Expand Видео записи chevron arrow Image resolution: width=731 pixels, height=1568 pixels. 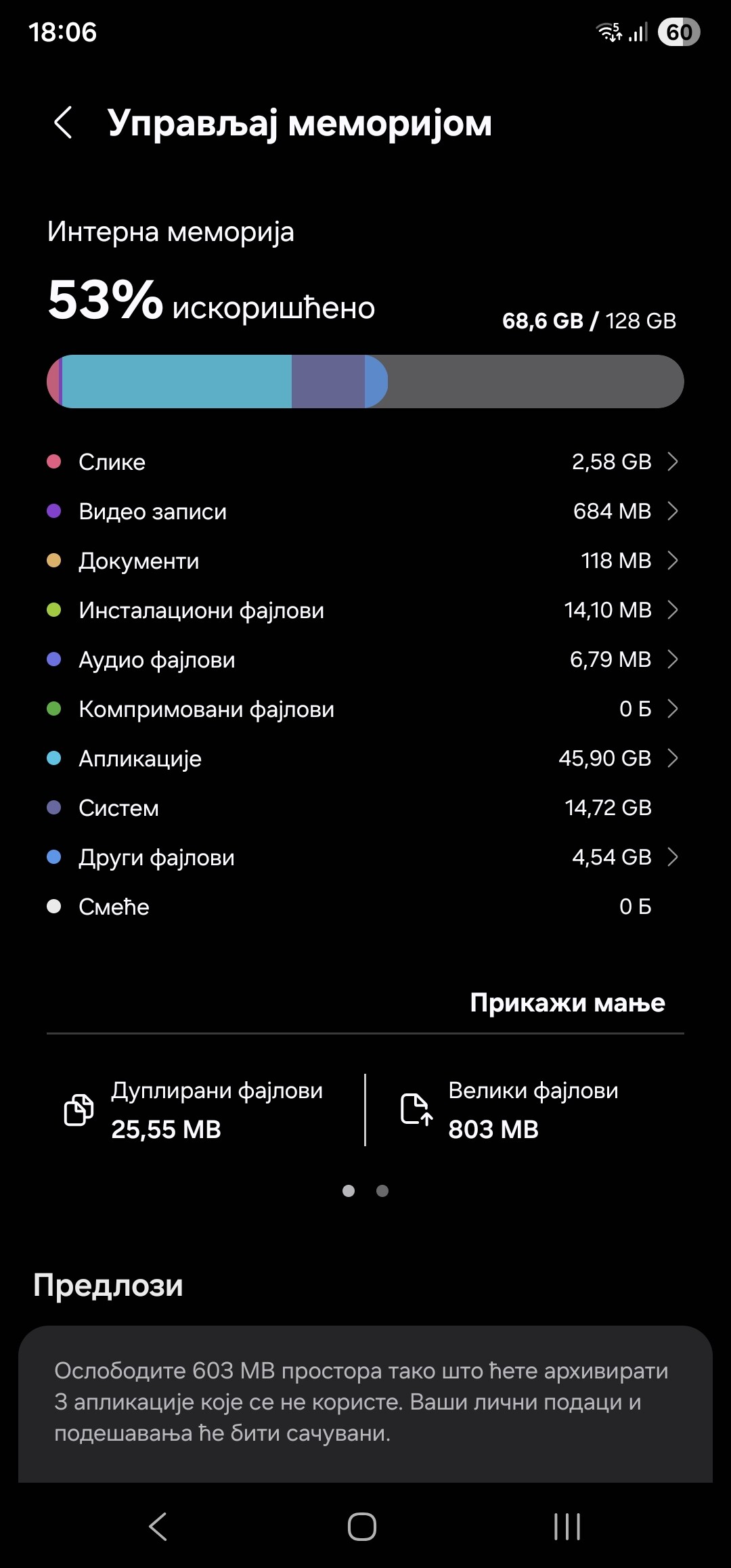pos(672,511)
